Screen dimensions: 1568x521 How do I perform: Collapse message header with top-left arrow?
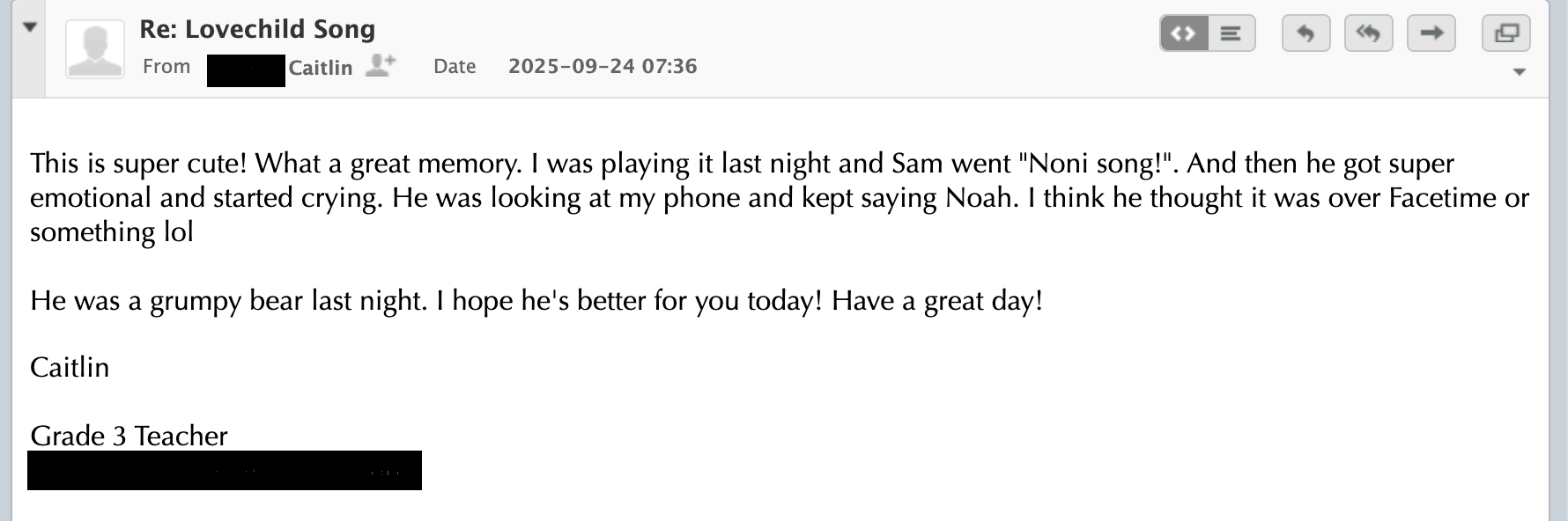pyautogui.click(x=30, y=27)
